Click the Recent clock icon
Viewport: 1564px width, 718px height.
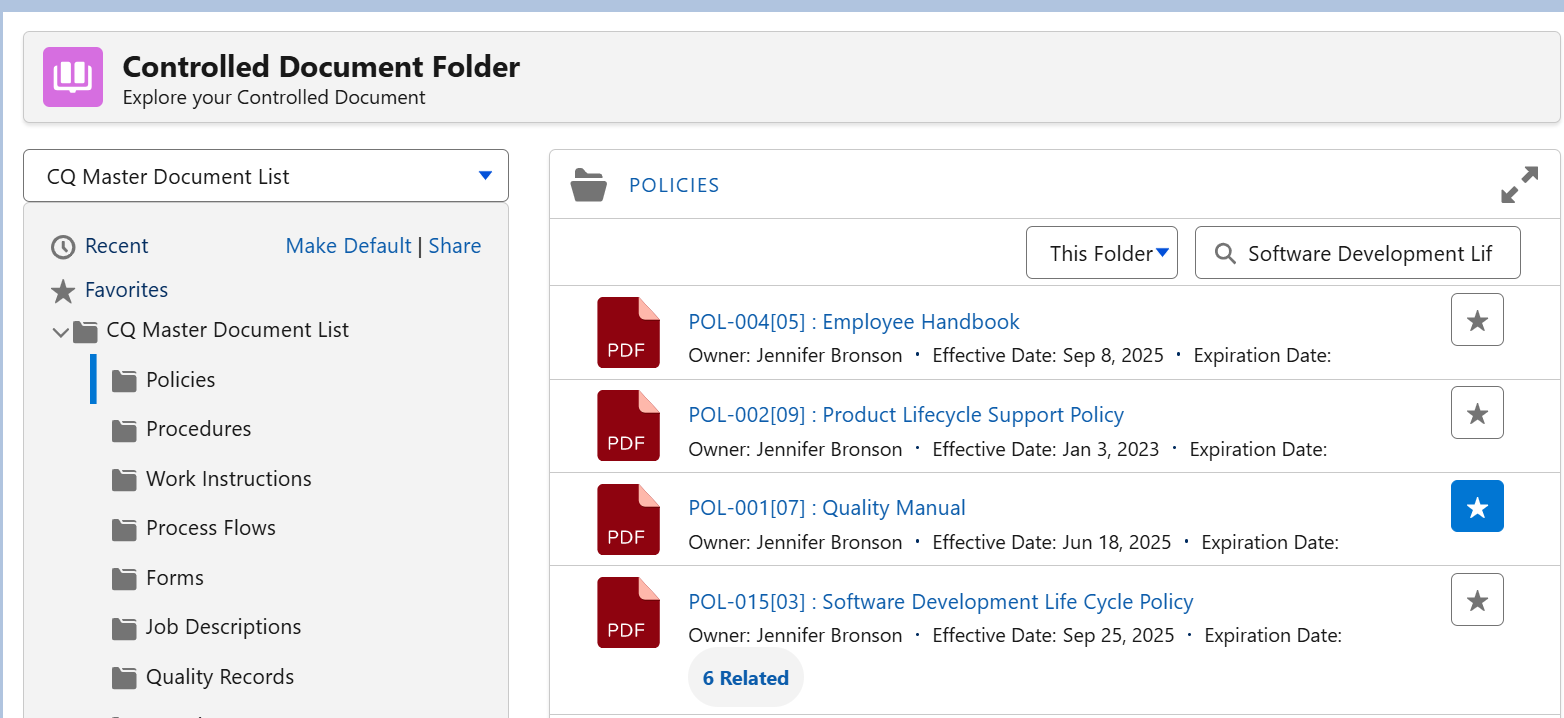click(x=63, y=247)
